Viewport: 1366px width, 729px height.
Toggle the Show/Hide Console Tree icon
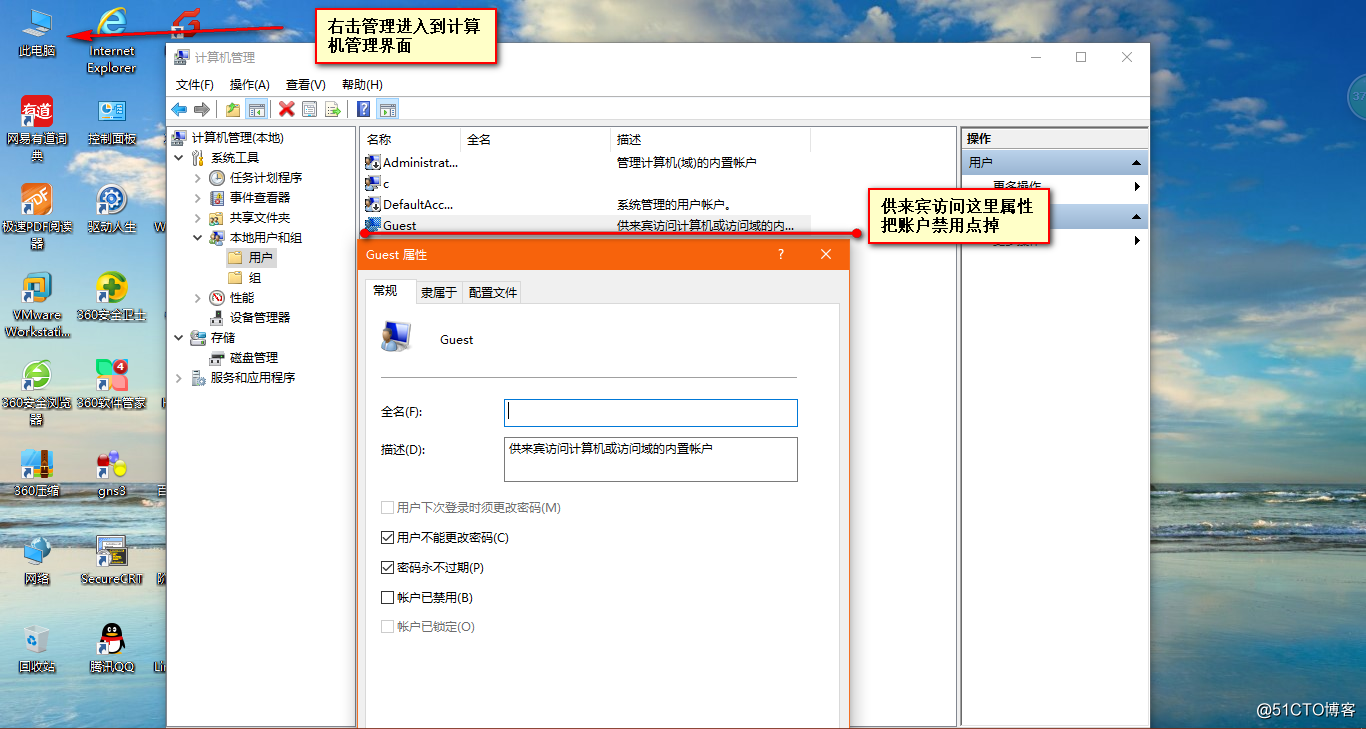(x=257, y=109)
